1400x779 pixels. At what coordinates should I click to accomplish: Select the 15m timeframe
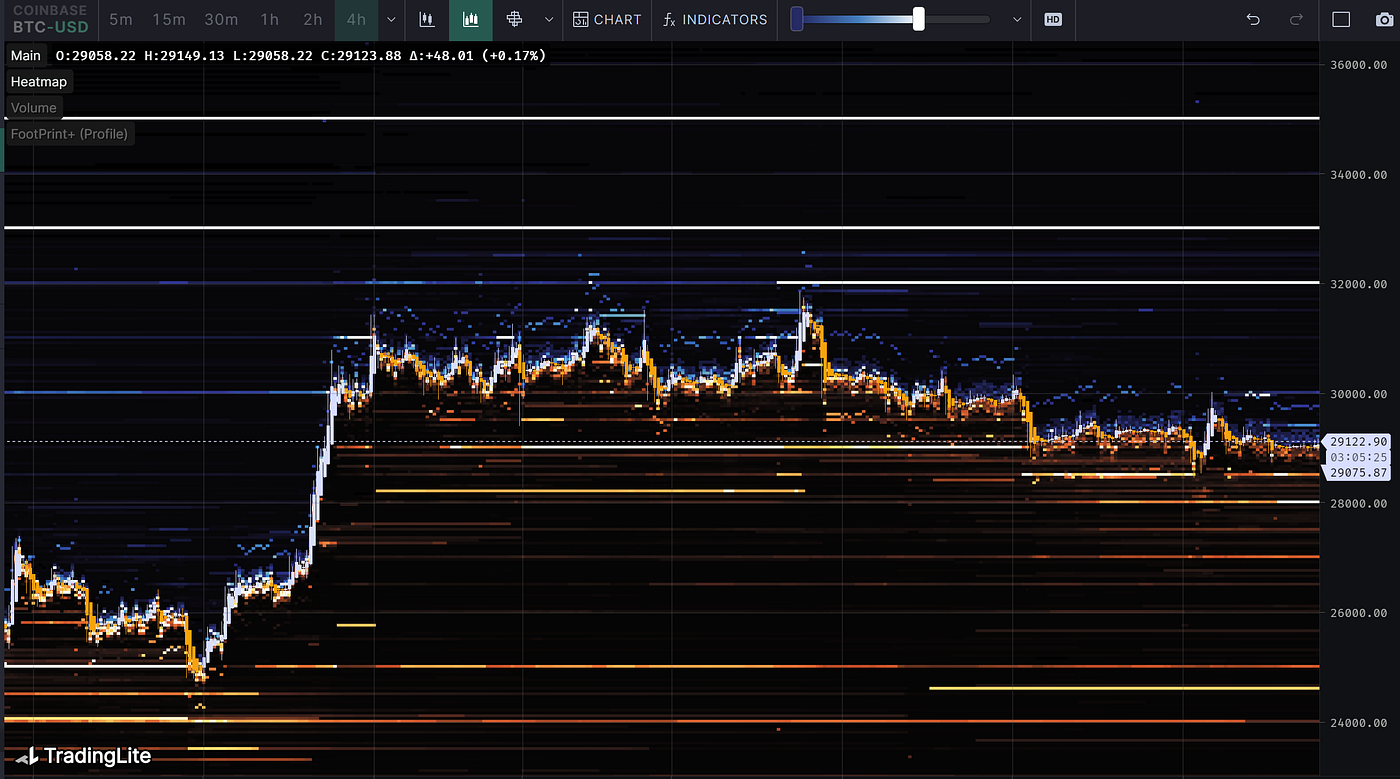click(169, 19)
